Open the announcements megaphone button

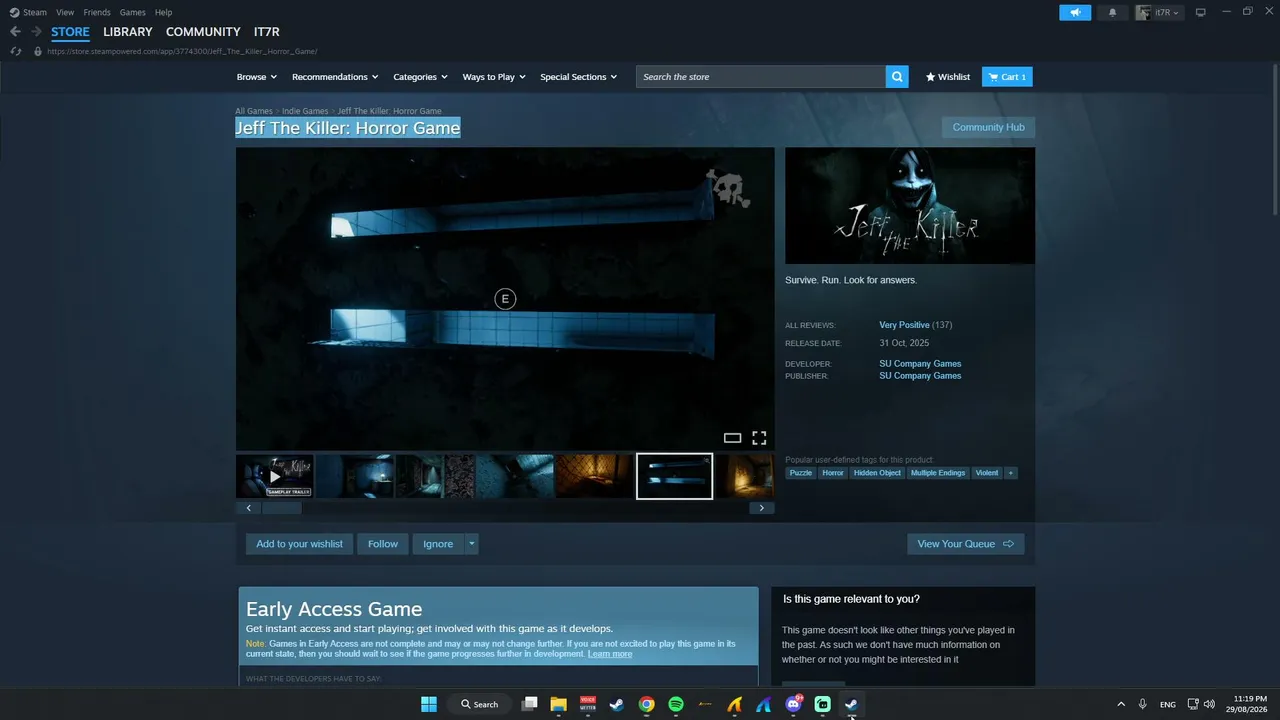pos(1075,12)
